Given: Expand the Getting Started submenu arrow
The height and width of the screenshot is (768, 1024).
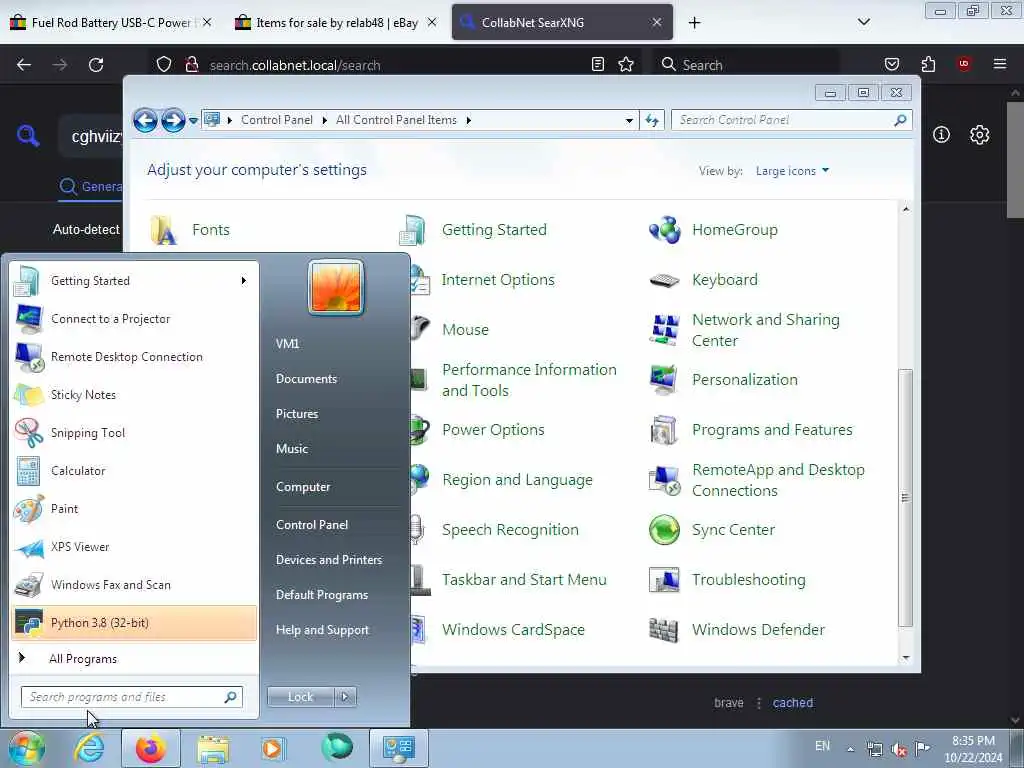Looking at the screenshot, I should [244, 281].
